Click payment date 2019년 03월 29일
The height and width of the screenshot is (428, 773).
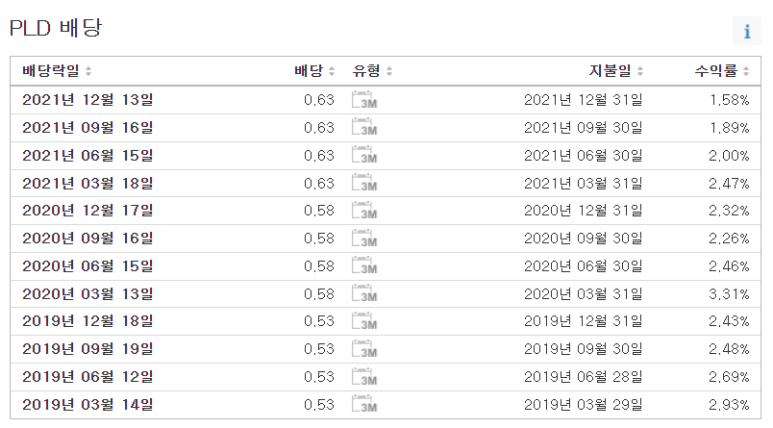tap(583, 404)
